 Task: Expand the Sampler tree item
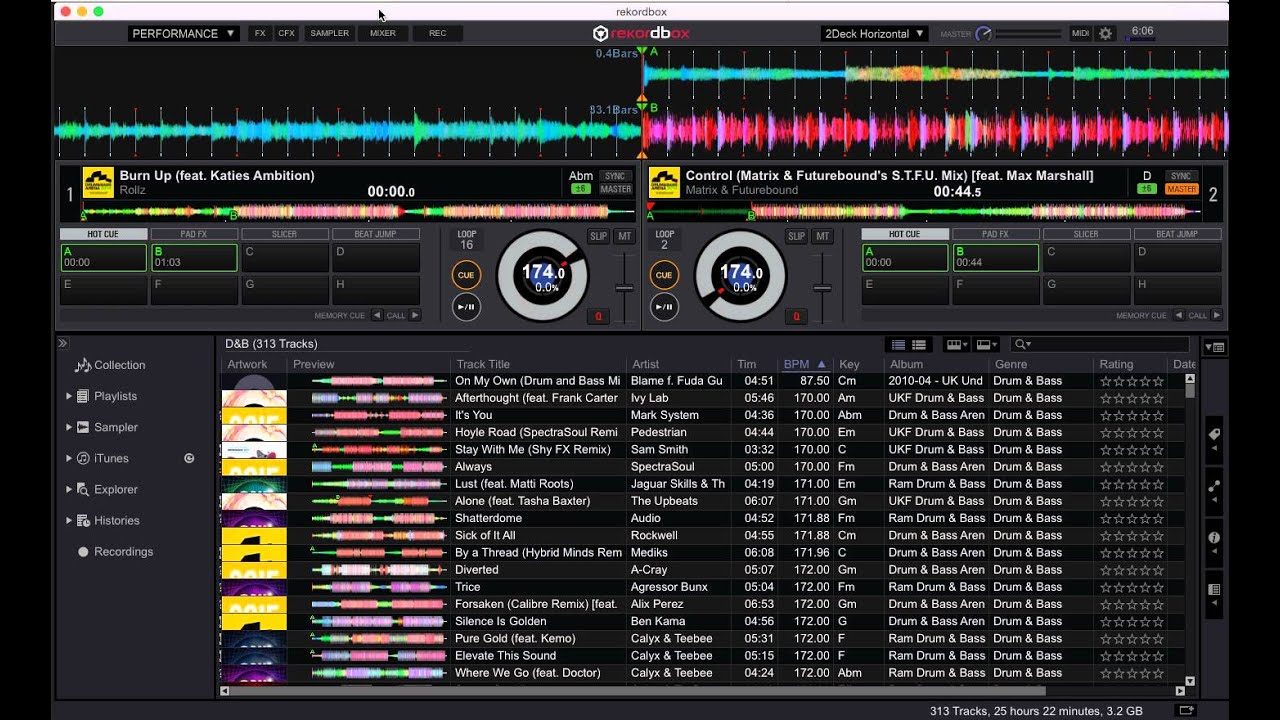[69, 427]
